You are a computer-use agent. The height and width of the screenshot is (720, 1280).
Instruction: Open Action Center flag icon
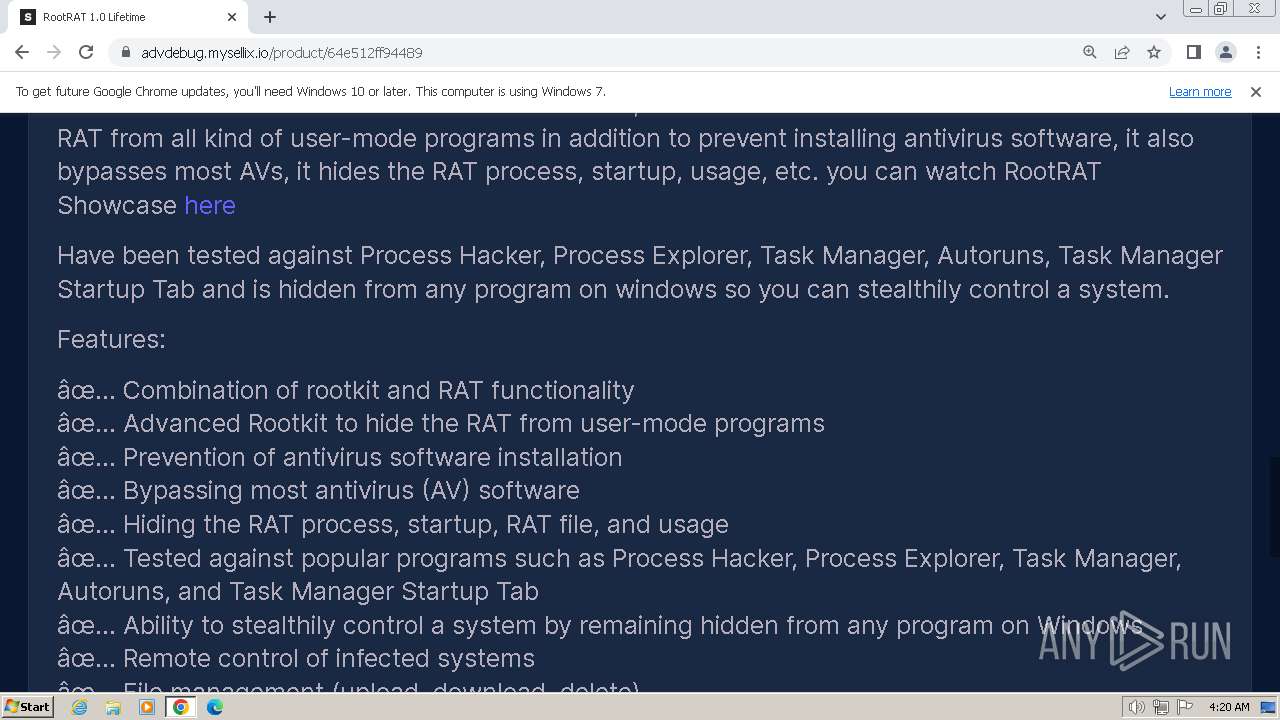[1185, 707]
